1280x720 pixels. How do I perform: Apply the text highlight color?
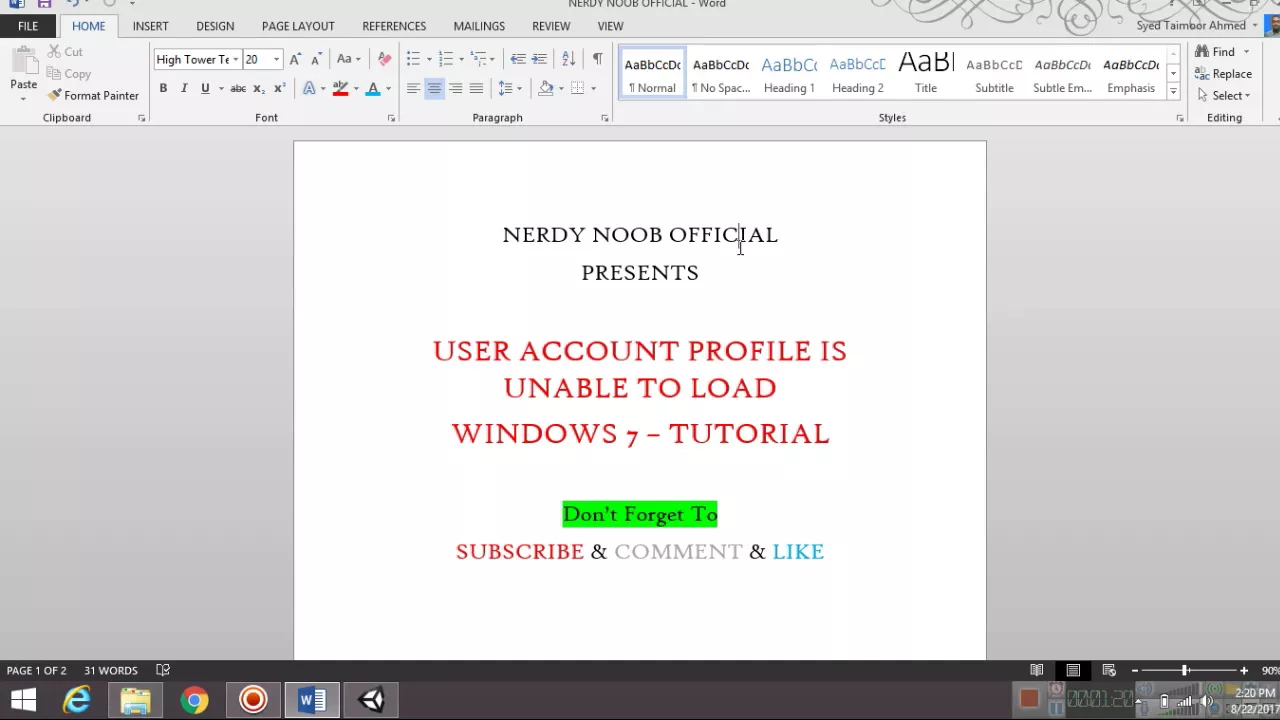(x=340, y=89)
